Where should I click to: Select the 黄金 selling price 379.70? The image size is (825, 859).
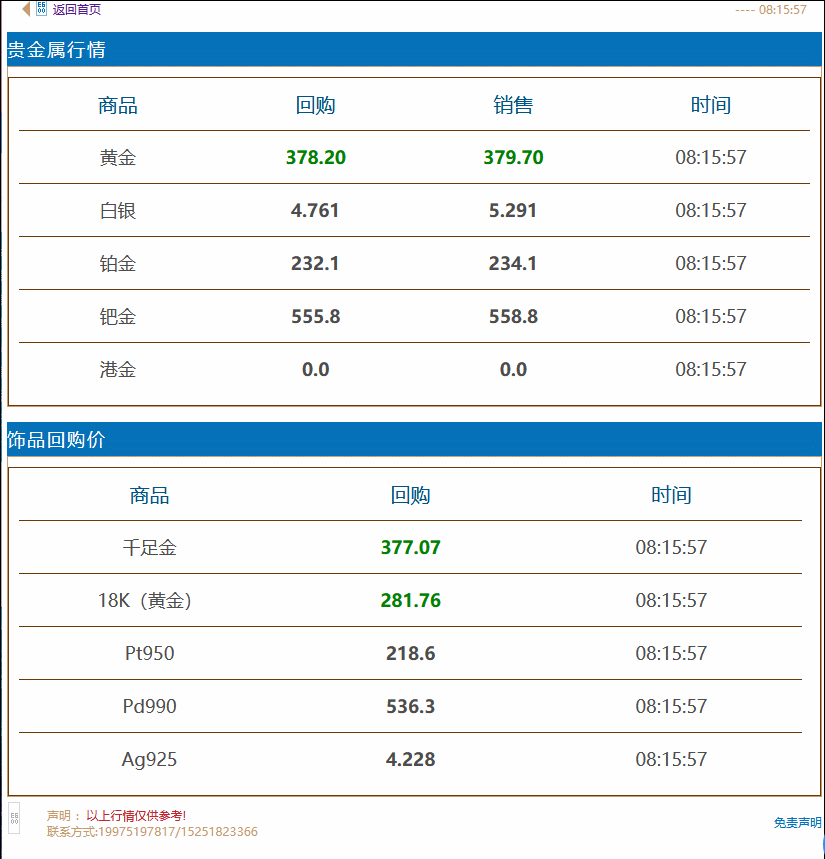(513, 157)
